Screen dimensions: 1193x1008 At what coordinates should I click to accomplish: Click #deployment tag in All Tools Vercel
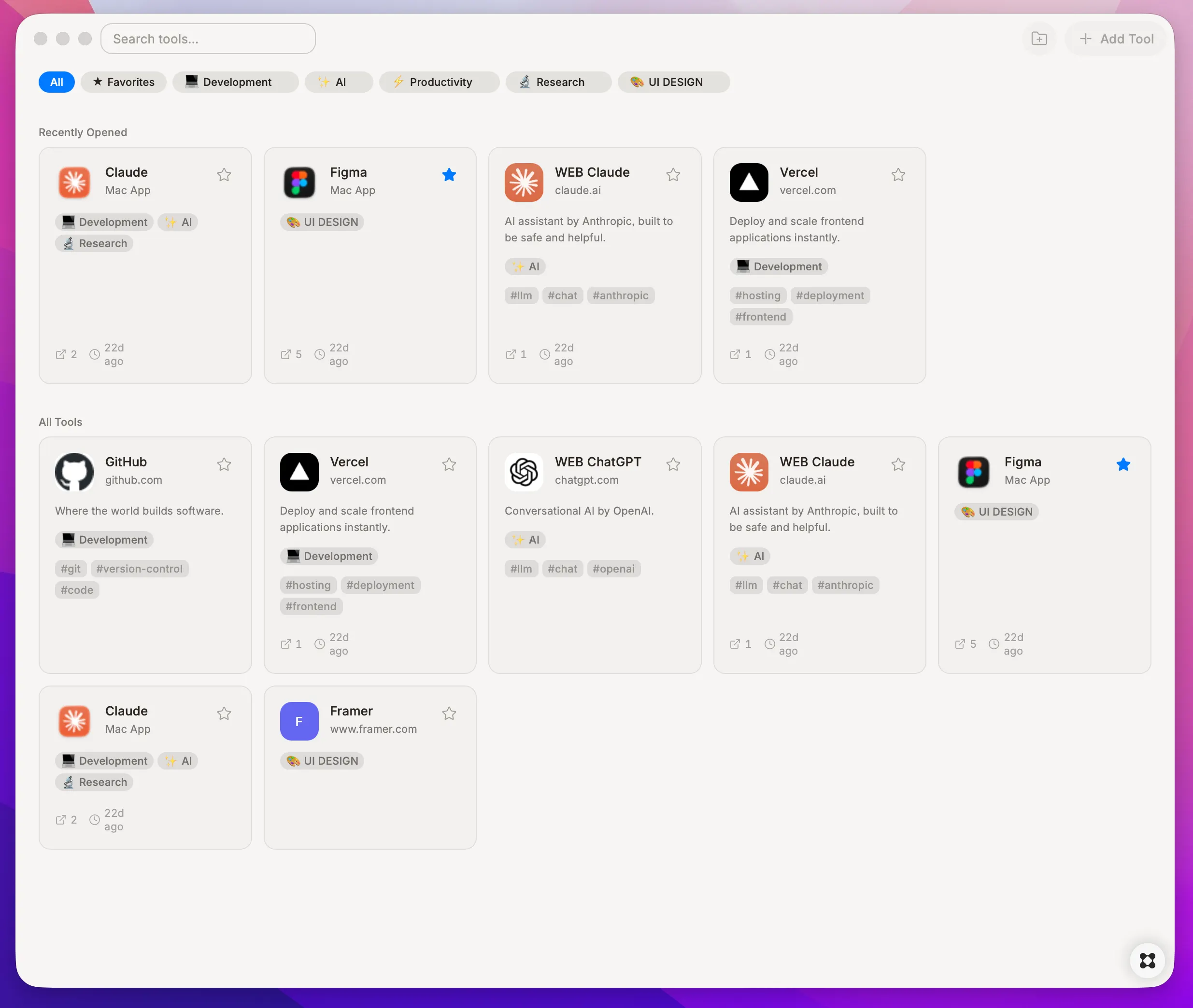pos(380,585)
